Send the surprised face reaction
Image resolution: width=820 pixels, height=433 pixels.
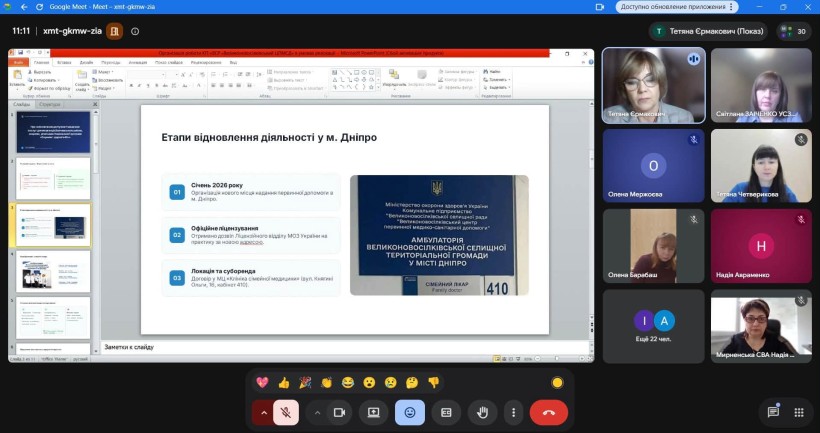[369, 382]
